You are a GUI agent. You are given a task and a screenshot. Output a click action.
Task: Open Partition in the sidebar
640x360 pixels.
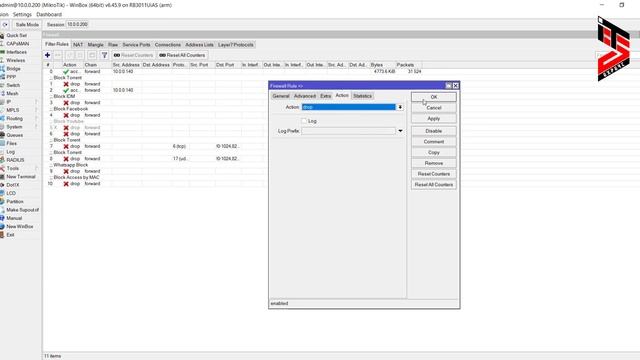(15, 202)
